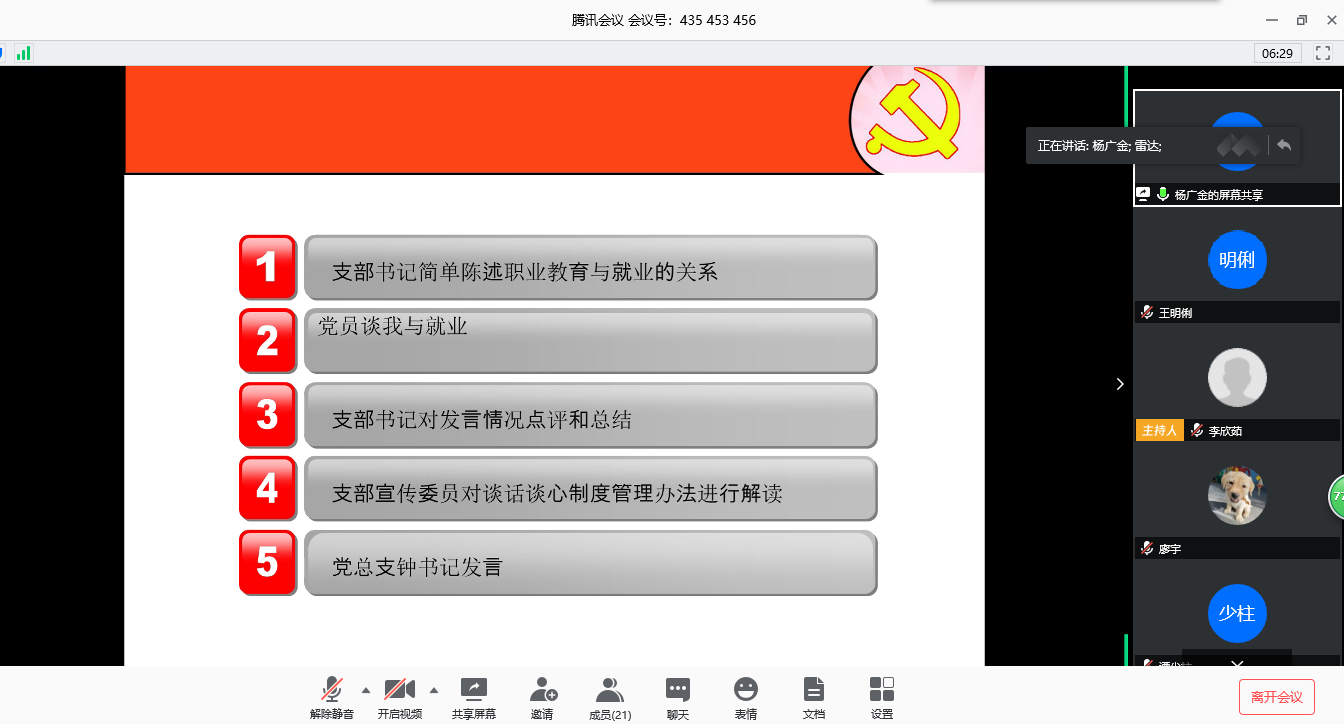Collapse participant sidebar with chevron arrow
Viewport: 1344px width, 724px height.
tap(1120, 384)
